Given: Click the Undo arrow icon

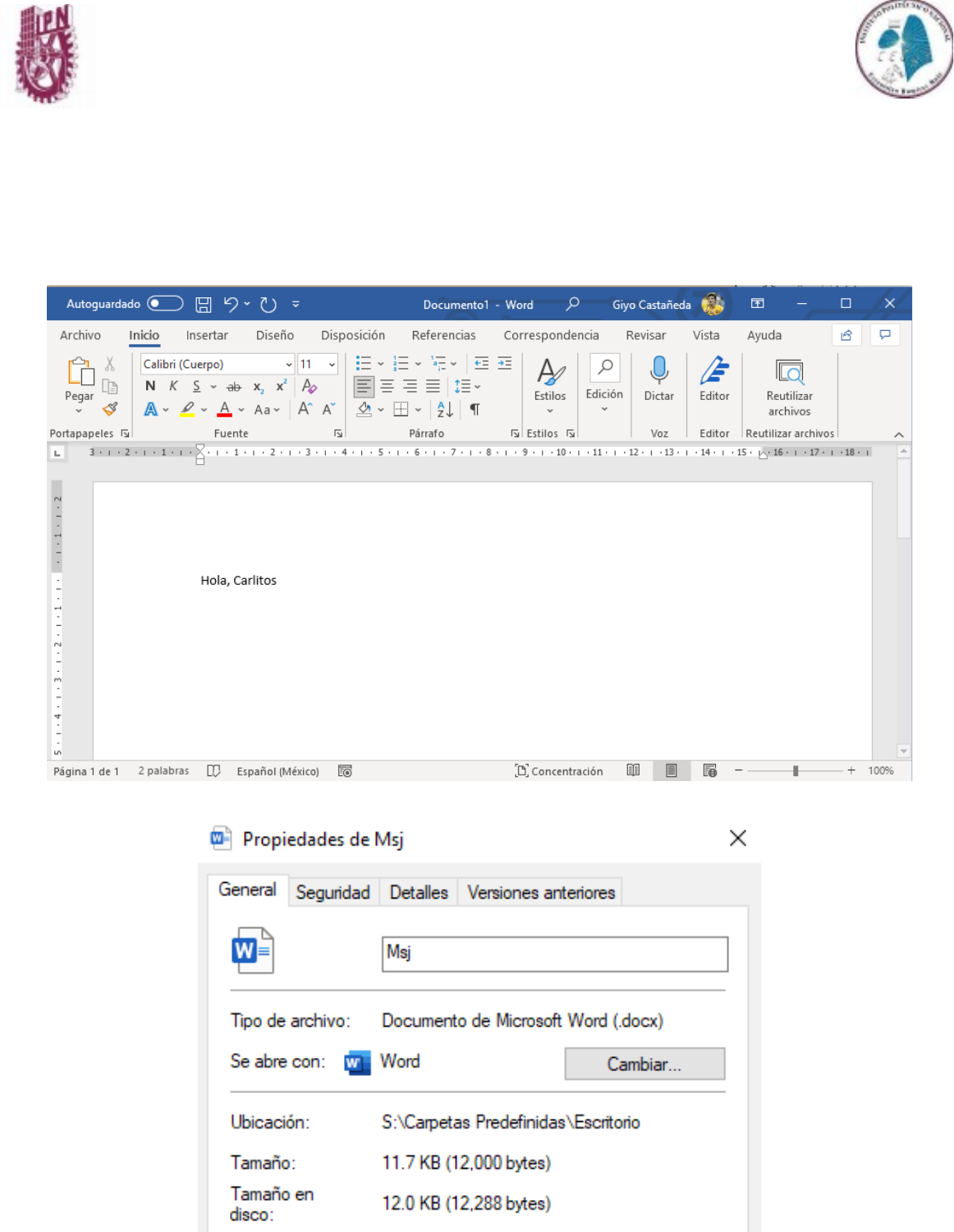Looking at the screenshot, I should [231, 305].
